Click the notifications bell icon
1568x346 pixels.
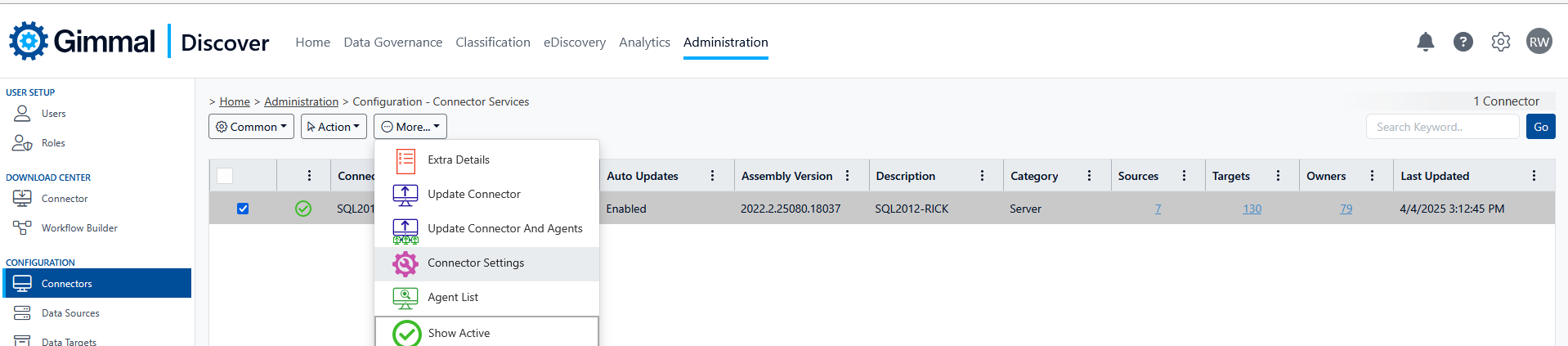point(1425,42)
